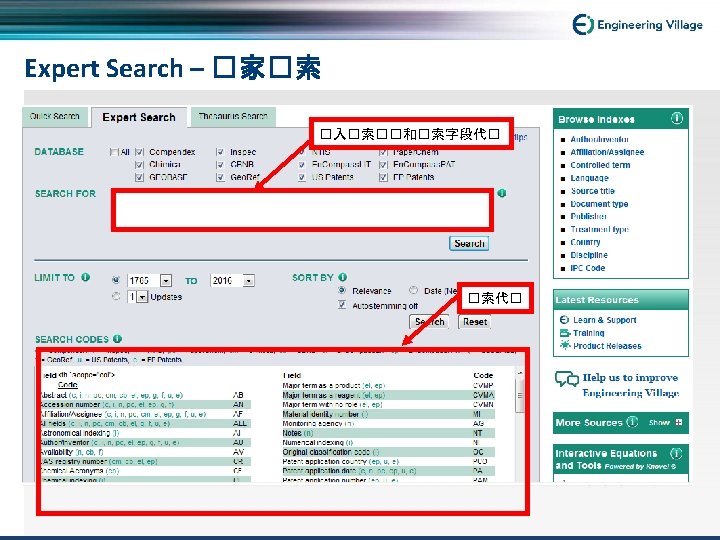This screenshot has height=540, width=720.
Task: Open the Author/Inventor index link
Action: (x=599, y=139)
